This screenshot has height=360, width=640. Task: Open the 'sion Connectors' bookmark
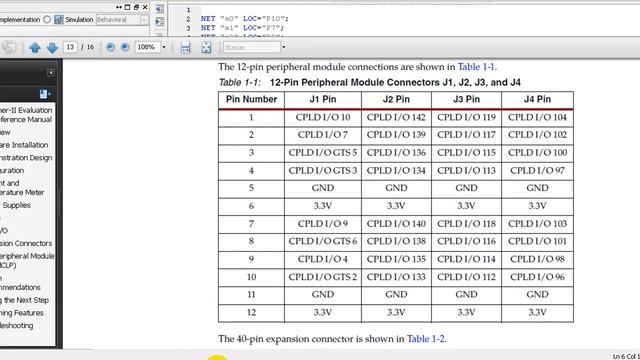coord(26,243)
